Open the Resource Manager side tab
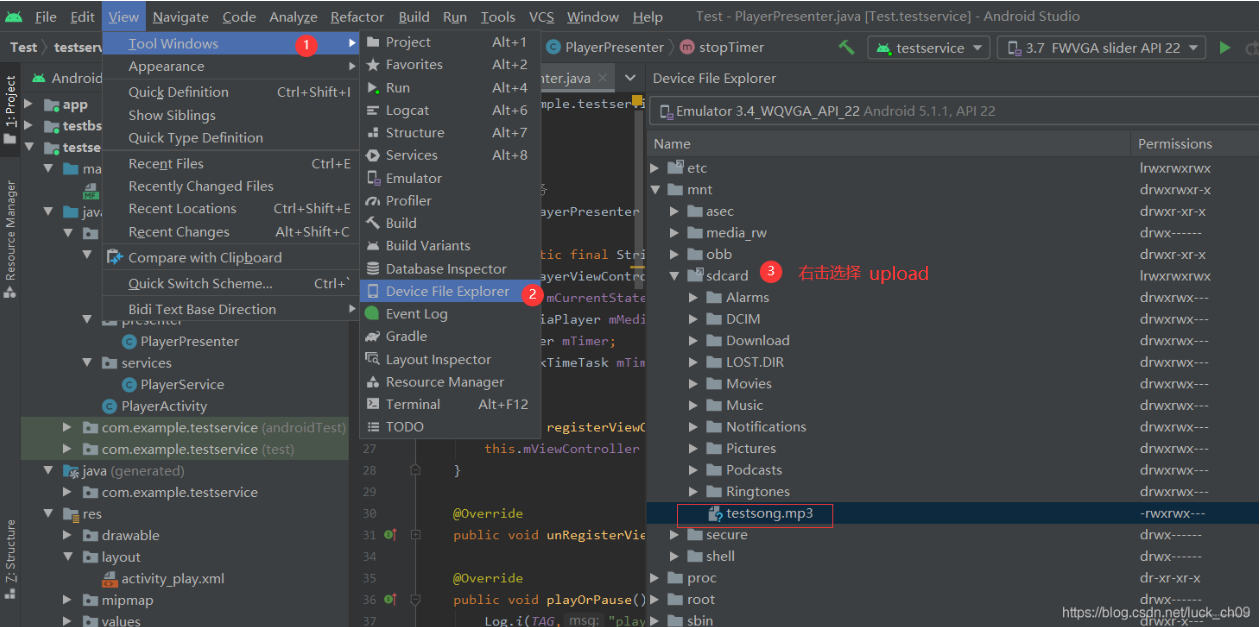Image resolution: width=1260 pixels, height=627 pixels. point(10,238)
